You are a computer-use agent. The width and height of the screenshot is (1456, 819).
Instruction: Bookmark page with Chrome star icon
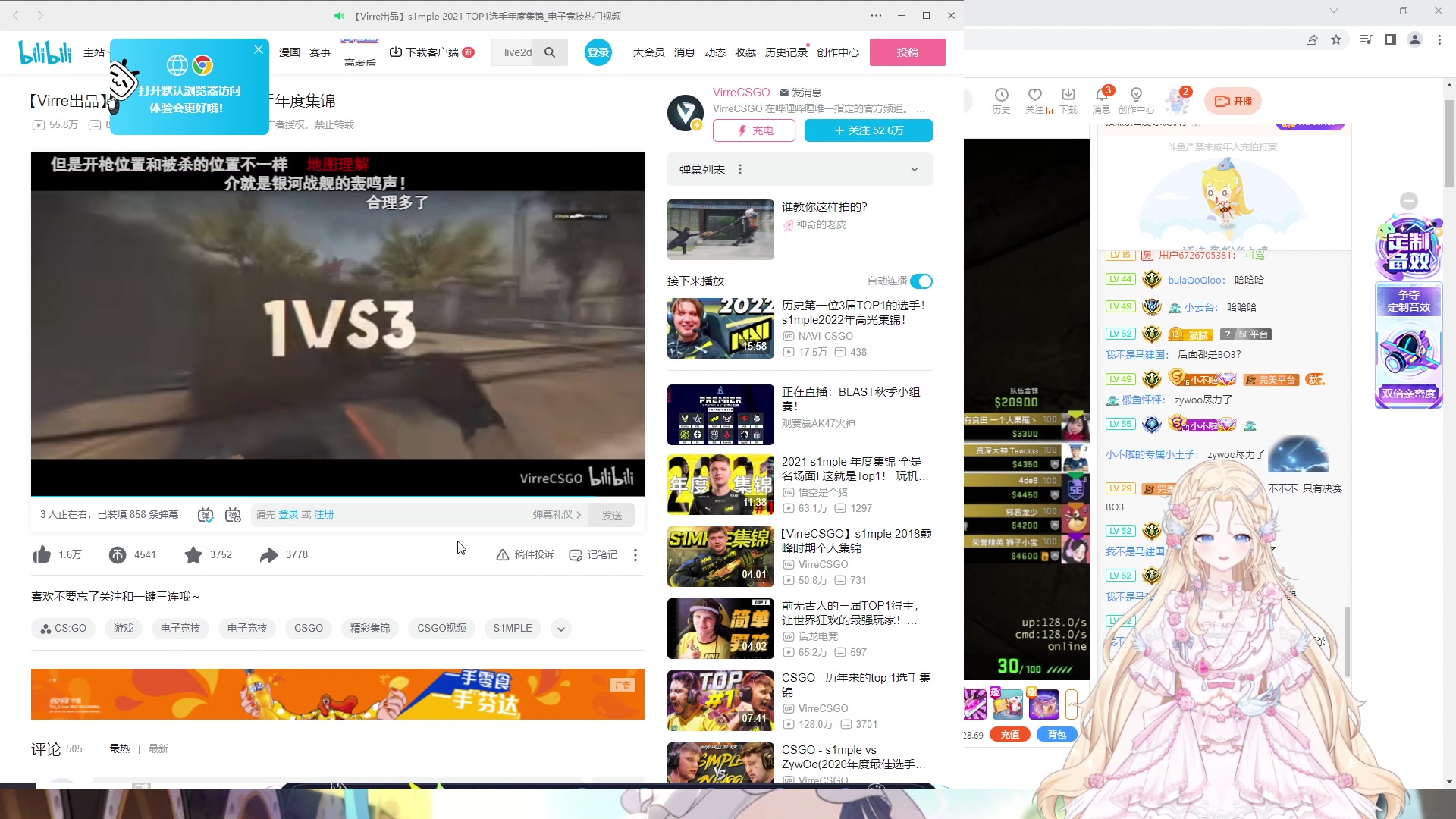pyautogui.click(x=1336, y=39)
